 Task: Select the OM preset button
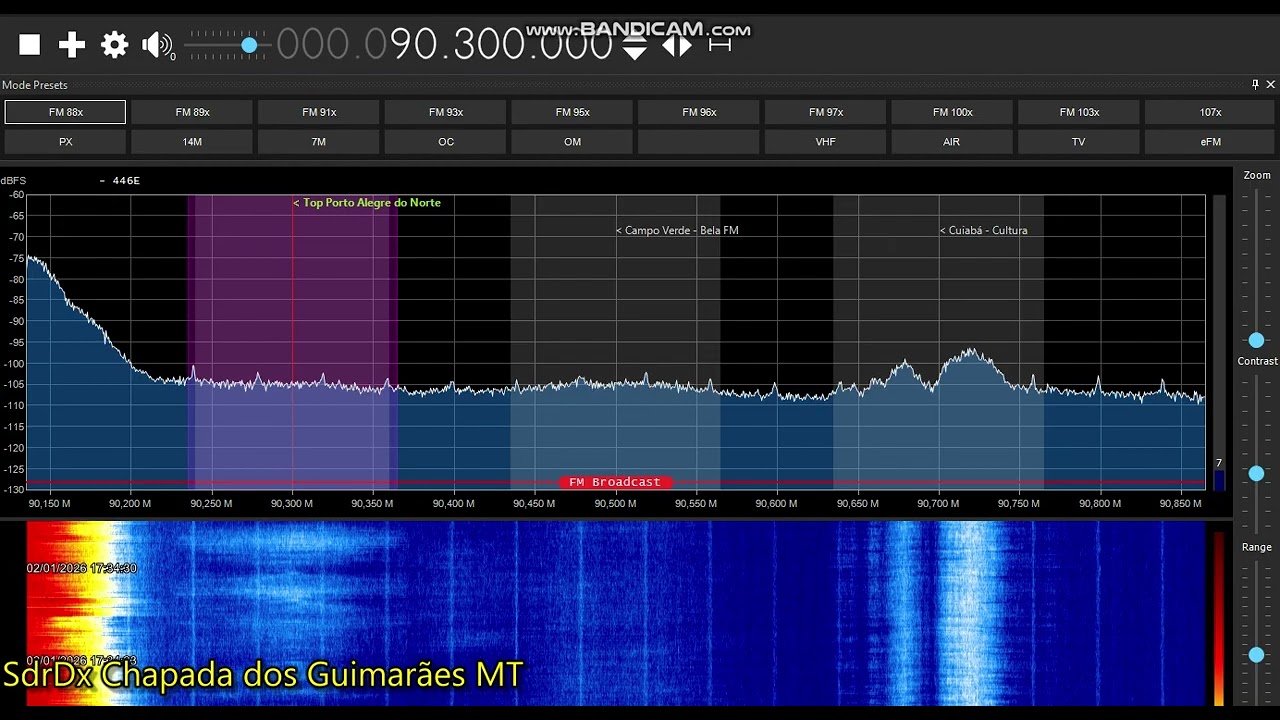pos(572,142)
